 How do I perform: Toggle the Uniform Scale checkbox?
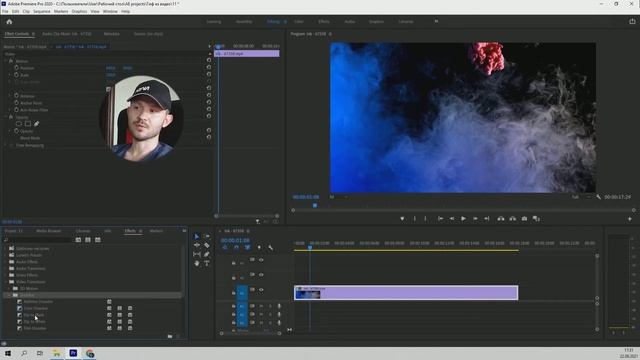coord(108,89)
